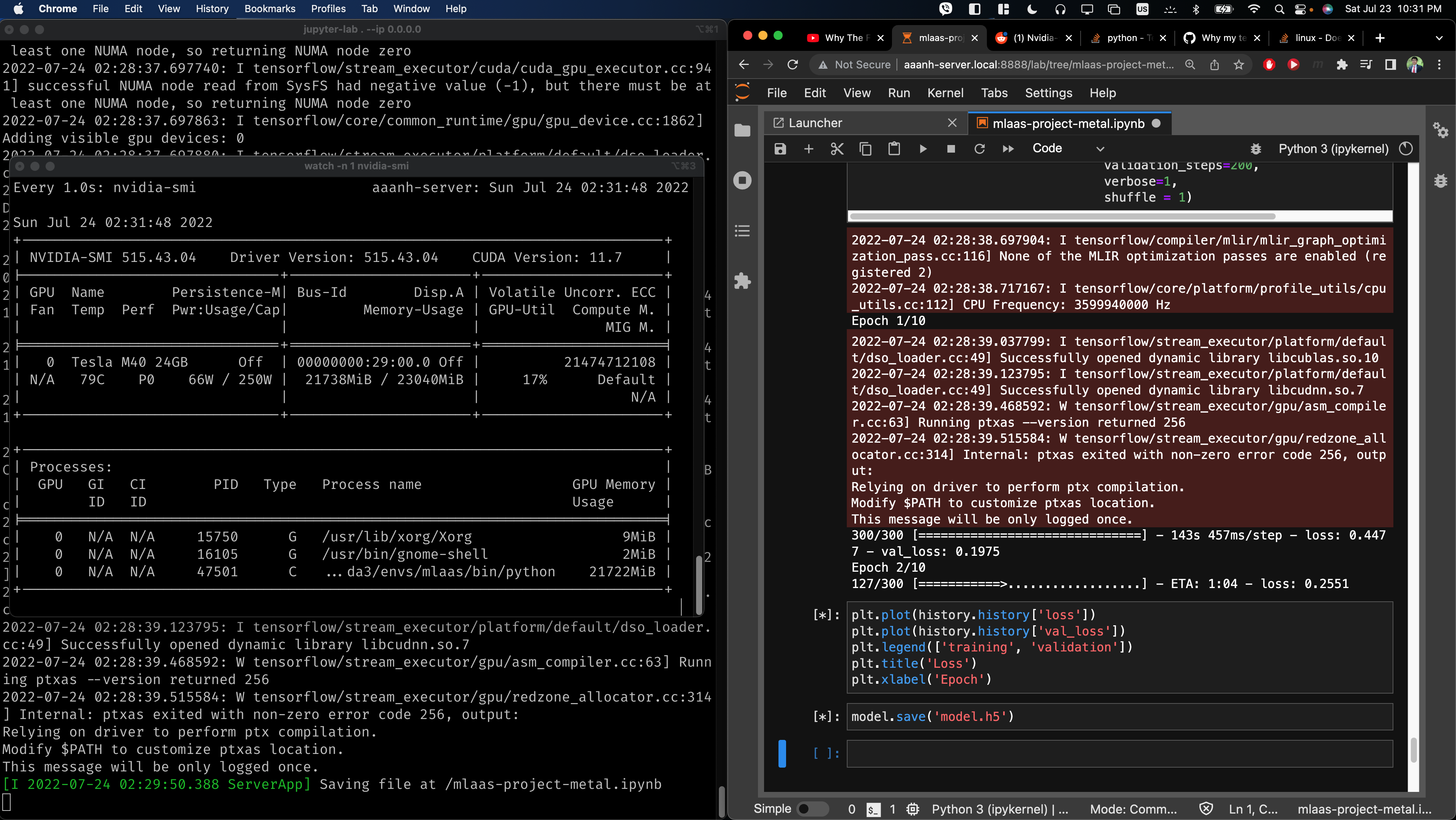Interrupt the kernel with the stop square
Screen dimensions: 1456x820
tap(951, 149)
